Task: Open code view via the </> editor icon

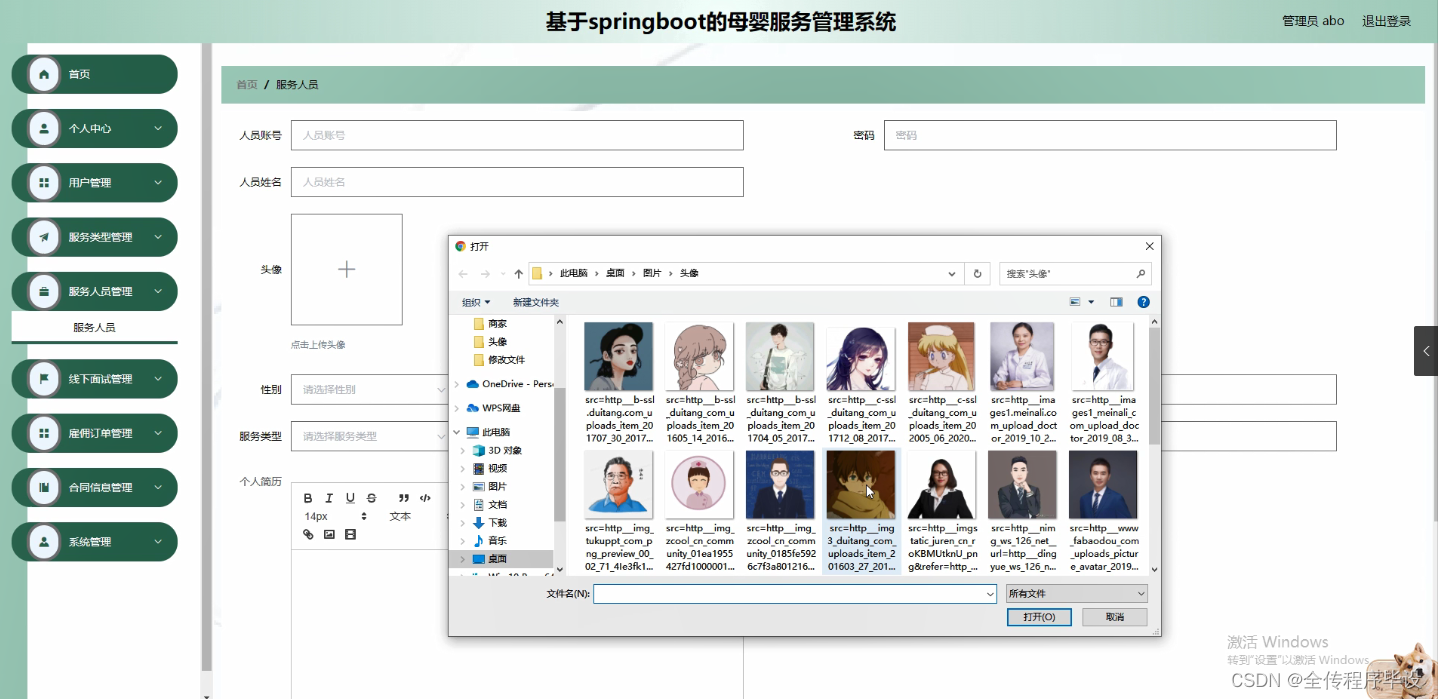Action: click(425, 497)
